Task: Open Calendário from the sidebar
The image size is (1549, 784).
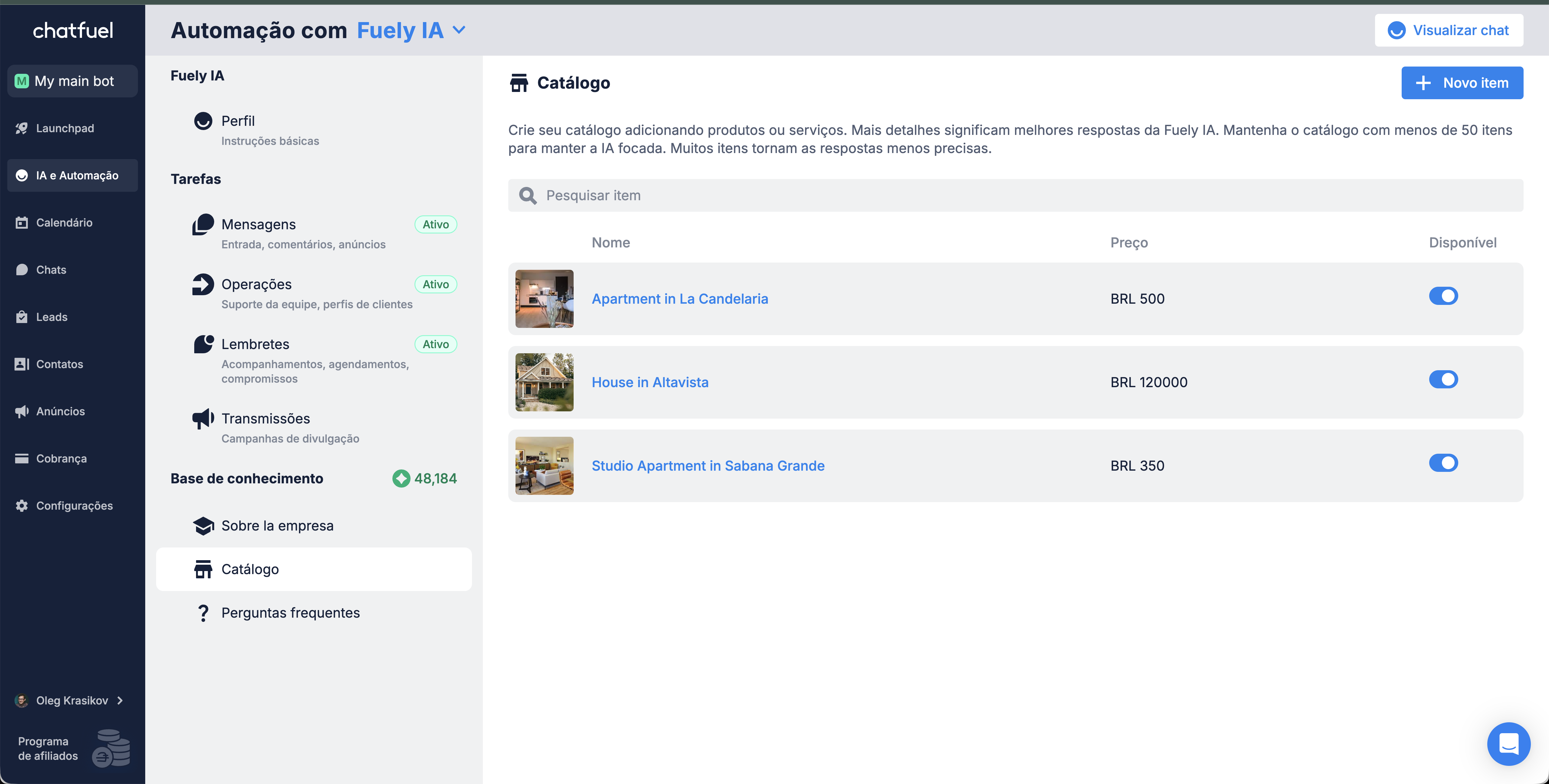Action: [64, 222]
